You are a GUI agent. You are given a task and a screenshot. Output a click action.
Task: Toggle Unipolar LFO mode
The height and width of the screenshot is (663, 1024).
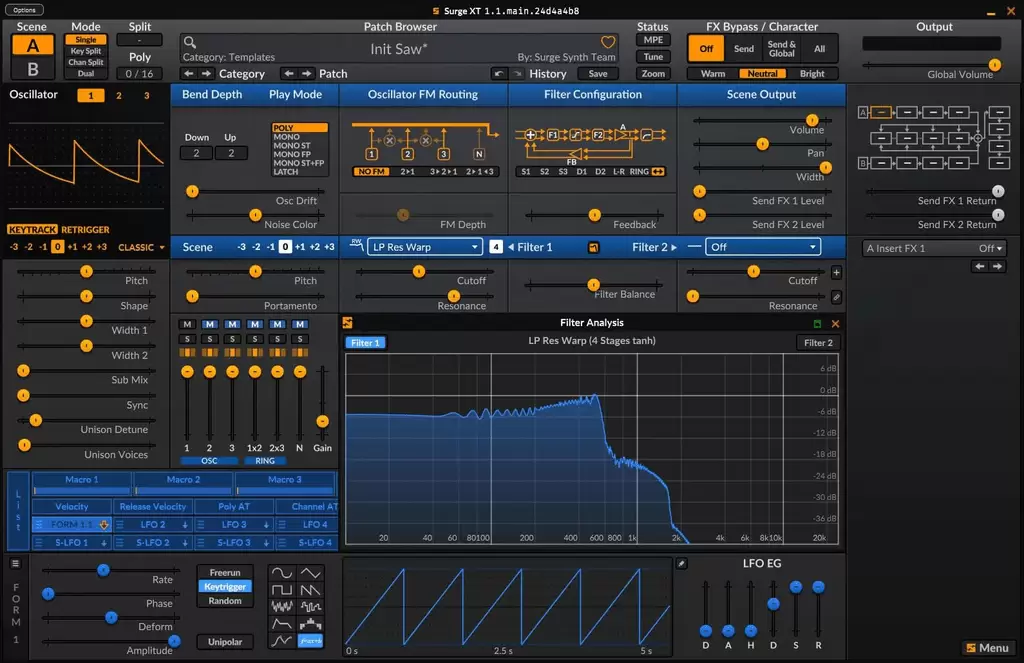[225, 641]
